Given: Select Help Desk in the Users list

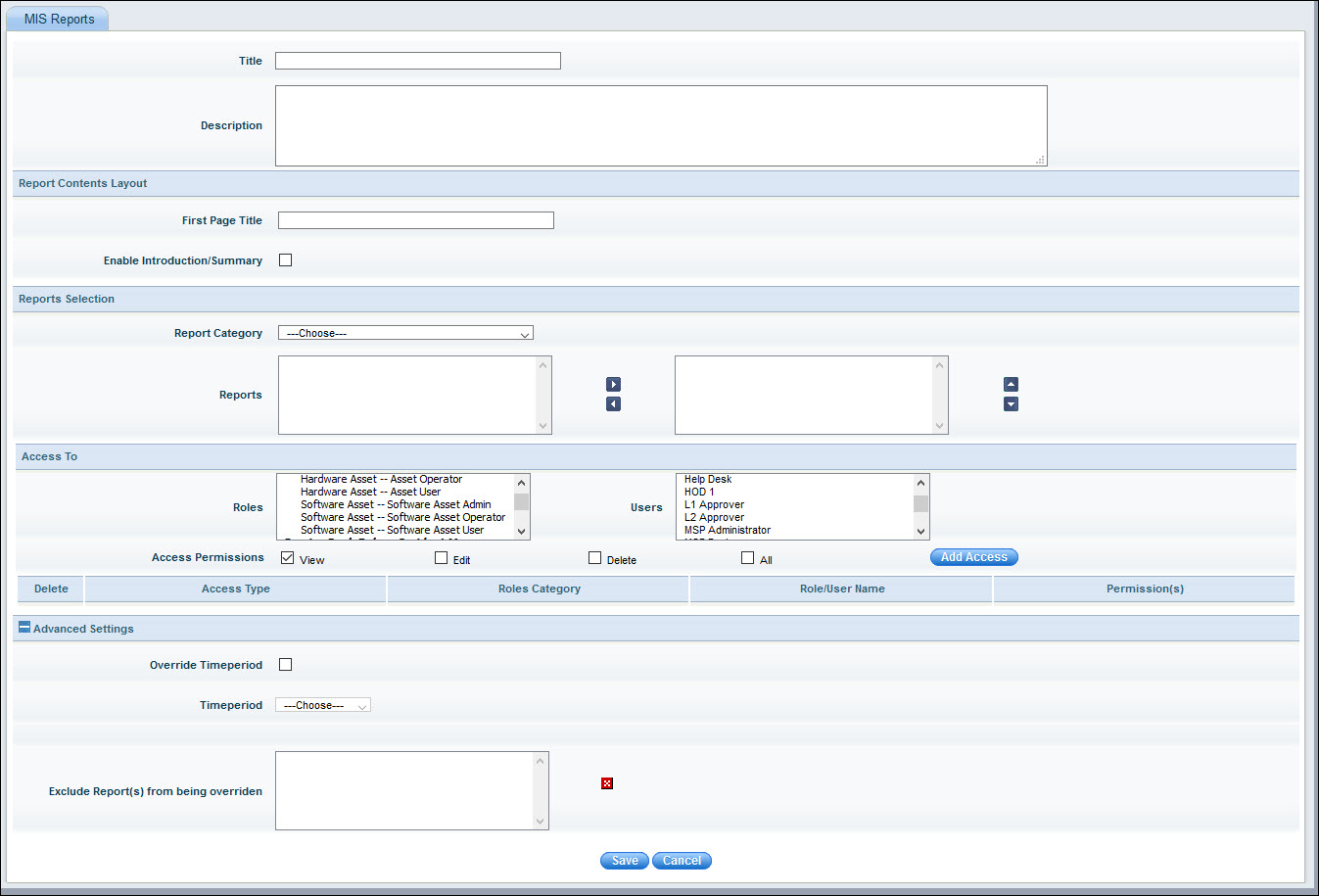Looking at the screenshot, I should 709,479.
